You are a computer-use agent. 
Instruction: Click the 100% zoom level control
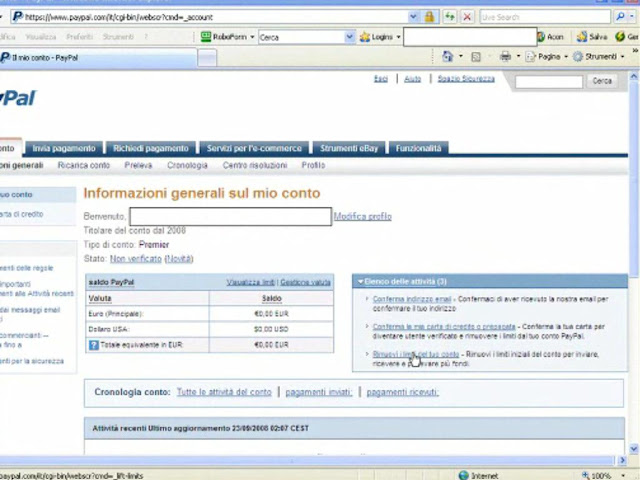click(x=602, y=476)
